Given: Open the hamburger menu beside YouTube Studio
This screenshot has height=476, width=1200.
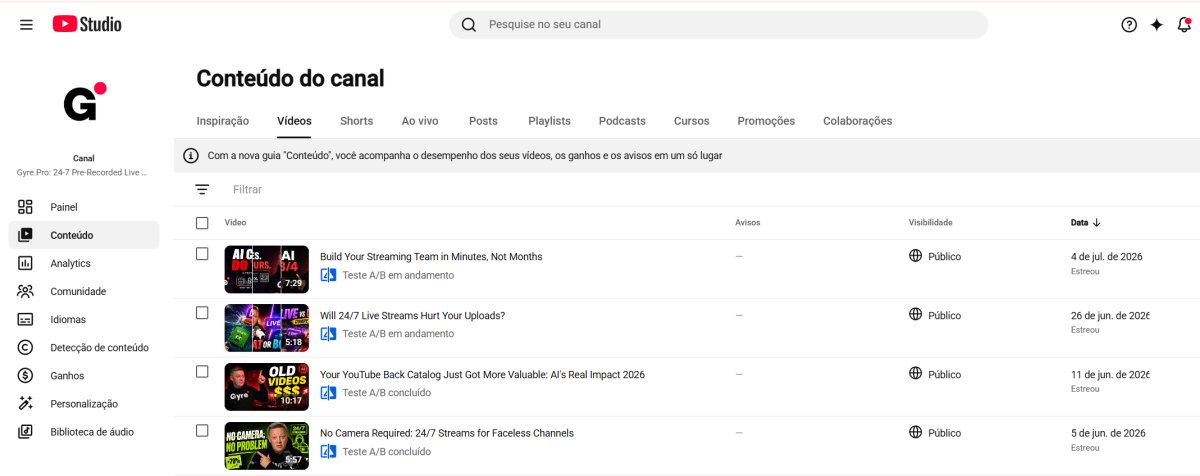Looking at the screenshot, I should coord(26,25).
